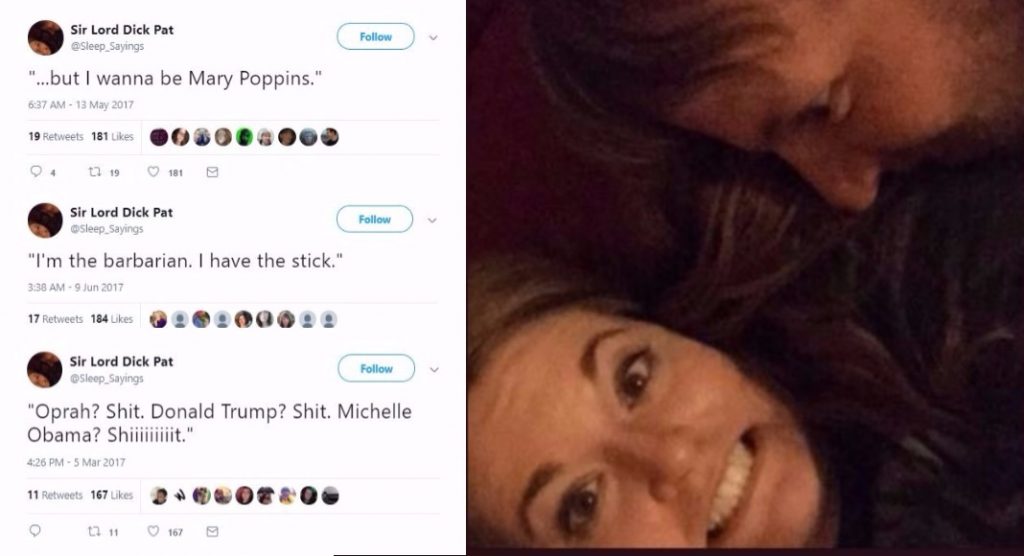Hit the Follow button on the Oprah tweet
Viewport: 1024px width, 556px height.
click(375, 369)
